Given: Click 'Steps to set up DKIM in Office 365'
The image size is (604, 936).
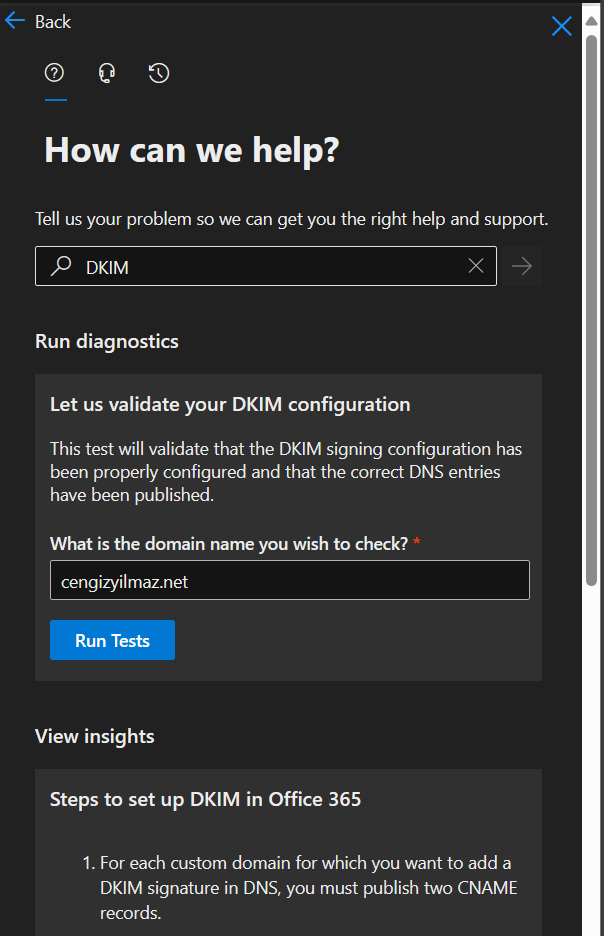Looking at the screenshot, I should [205, 799].
